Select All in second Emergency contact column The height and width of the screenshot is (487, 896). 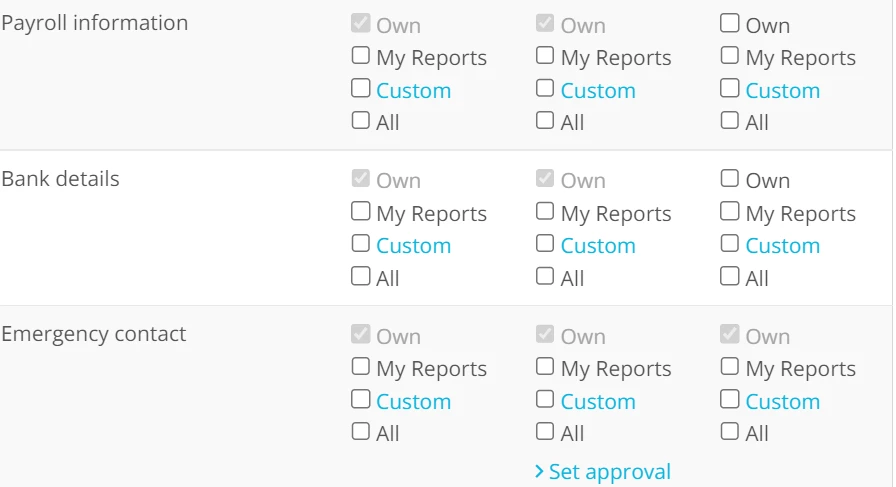tap(545, 431)
